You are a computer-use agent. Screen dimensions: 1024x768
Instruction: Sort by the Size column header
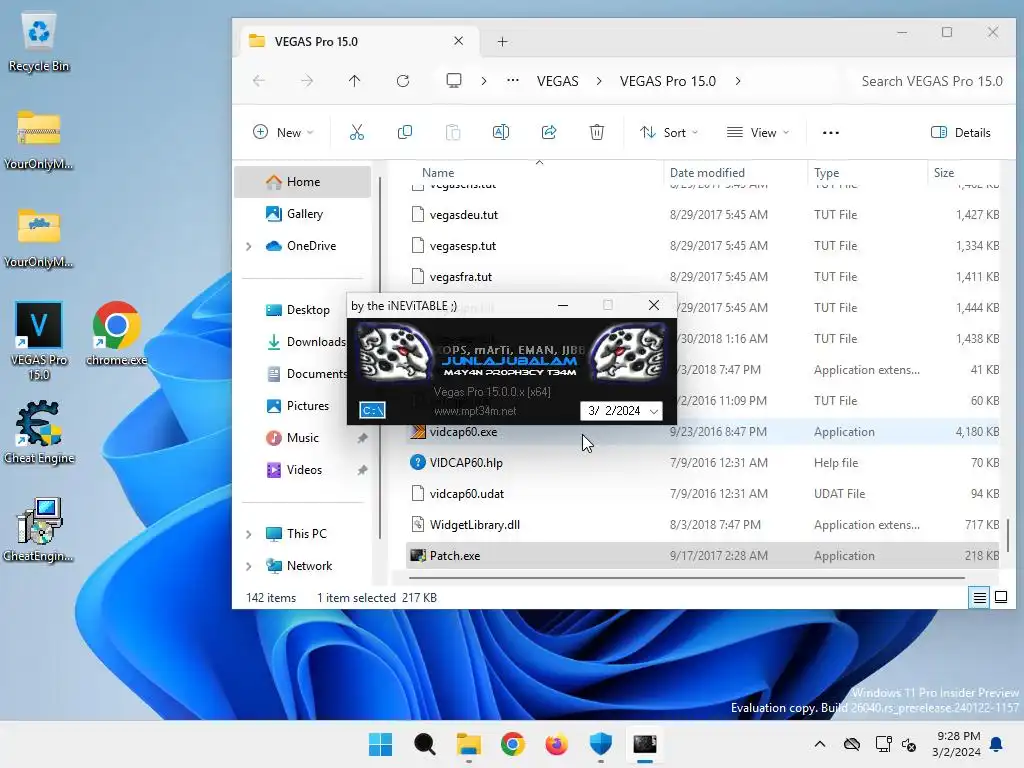[x=944, y=173]
